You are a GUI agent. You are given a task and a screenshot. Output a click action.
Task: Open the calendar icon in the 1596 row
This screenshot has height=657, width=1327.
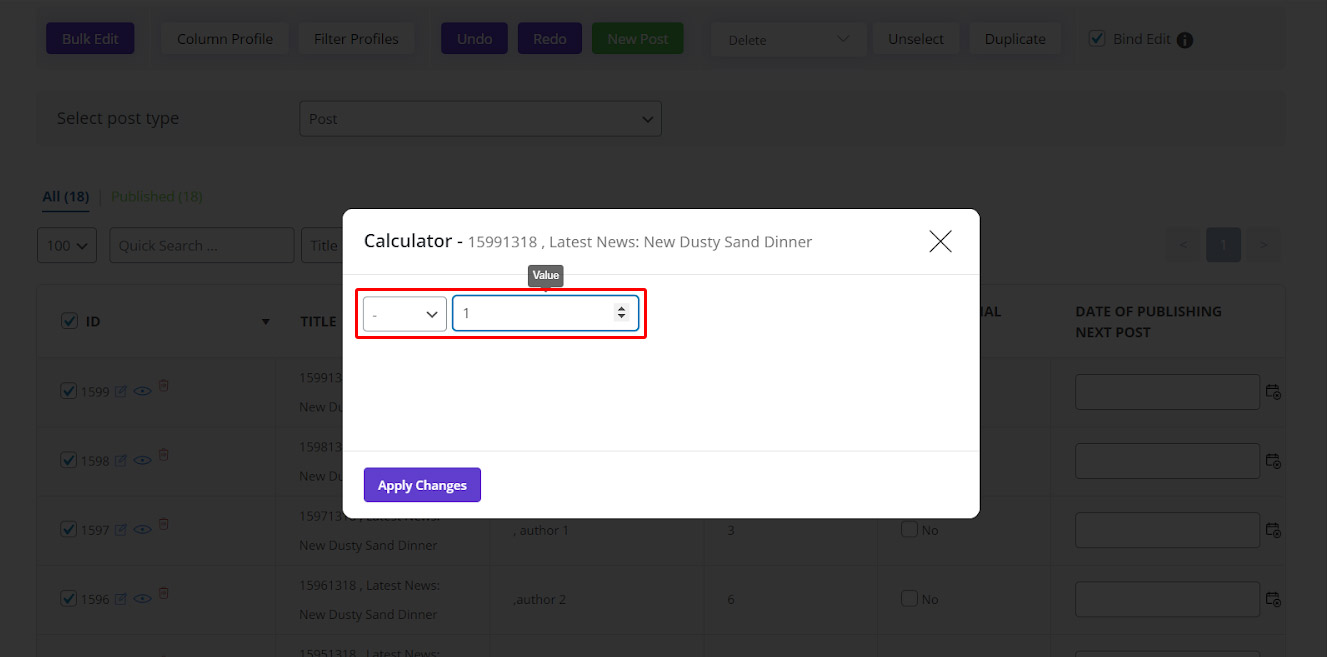tap(1274, 599)
